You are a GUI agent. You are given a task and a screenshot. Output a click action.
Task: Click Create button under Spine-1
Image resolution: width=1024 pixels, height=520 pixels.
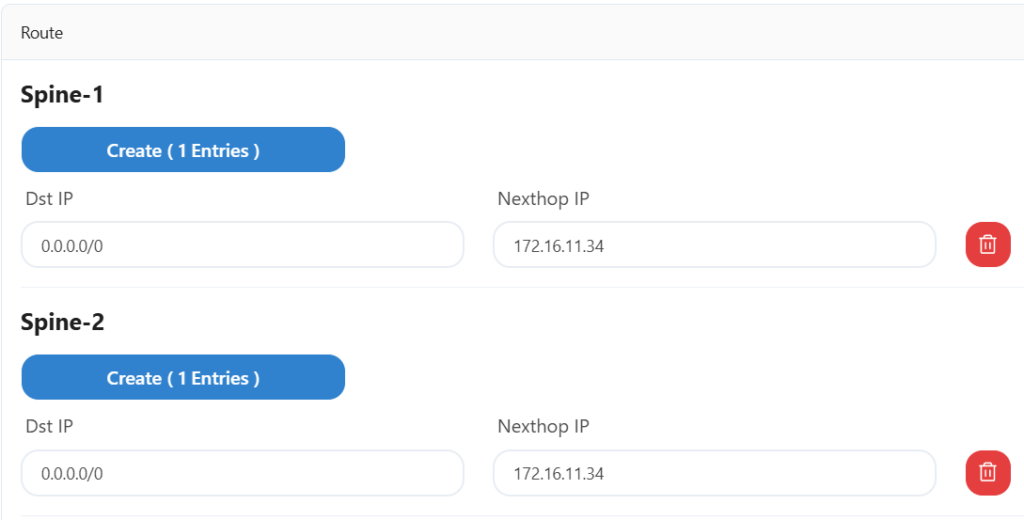[183, 150]
